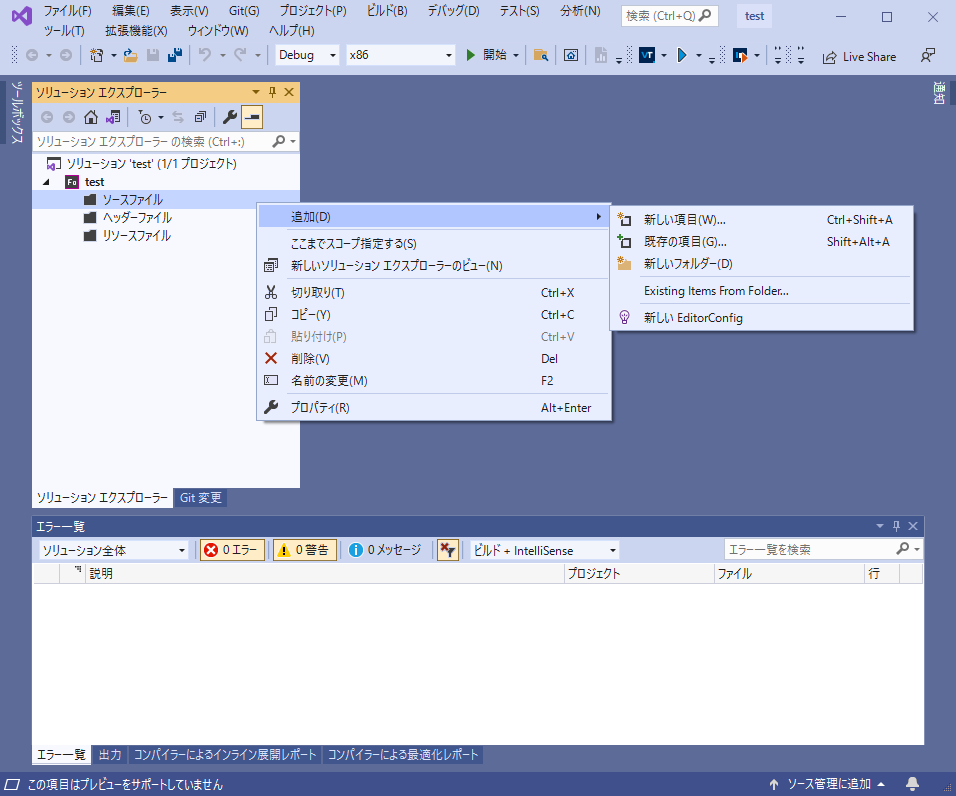
Task: Pin the Solution Explorer panel
Action: [273, 92]
